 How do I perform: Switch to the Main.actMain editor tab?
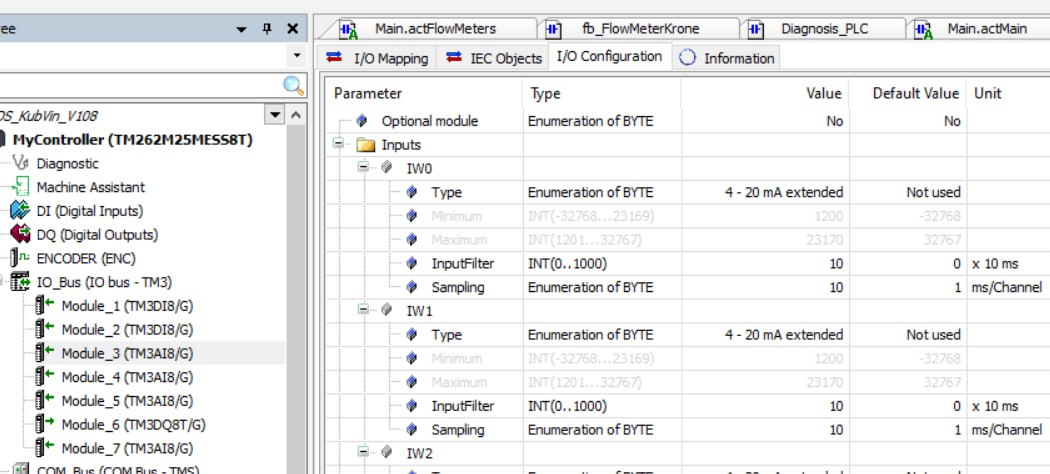[986, 29]
